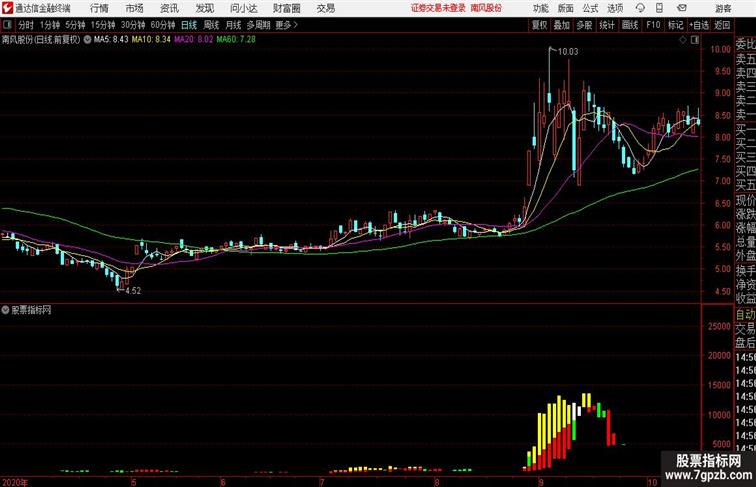Click the 现价 row in the quote panel
756x487 pixels.
tap(745, 200)
